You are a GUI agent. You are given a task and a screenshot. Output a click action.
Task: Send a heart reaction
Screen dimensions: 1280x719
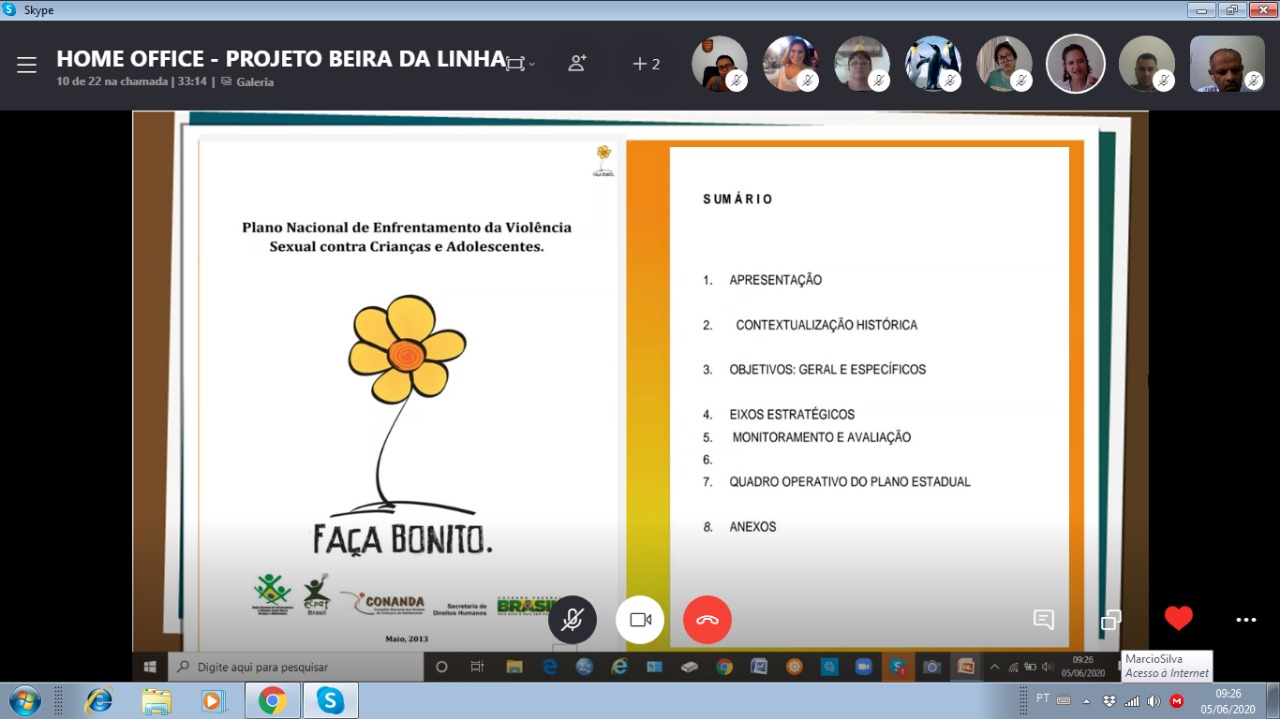pyautogui.click(x=1178, y=619)
